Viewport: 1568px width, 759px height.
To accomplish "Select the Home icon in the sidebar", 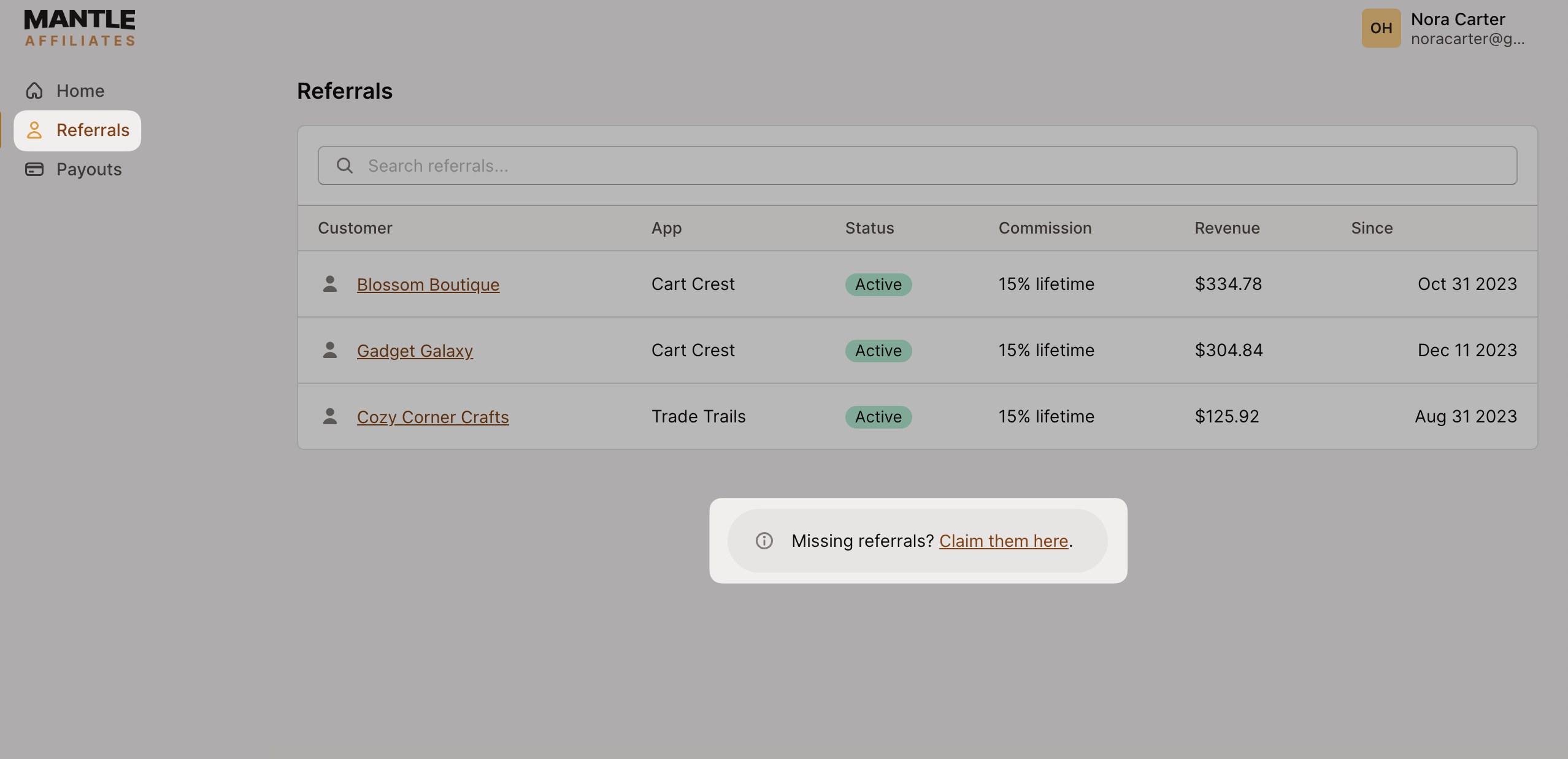I will click(34, 90).
